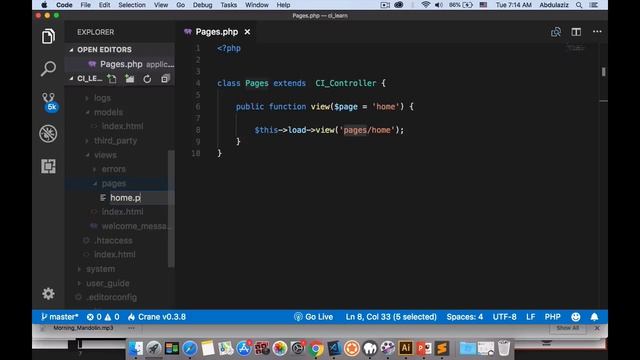Click explorer sidebar vertical scrollbar
Viewport: 640px width, 360px height.
pos(171,209)
